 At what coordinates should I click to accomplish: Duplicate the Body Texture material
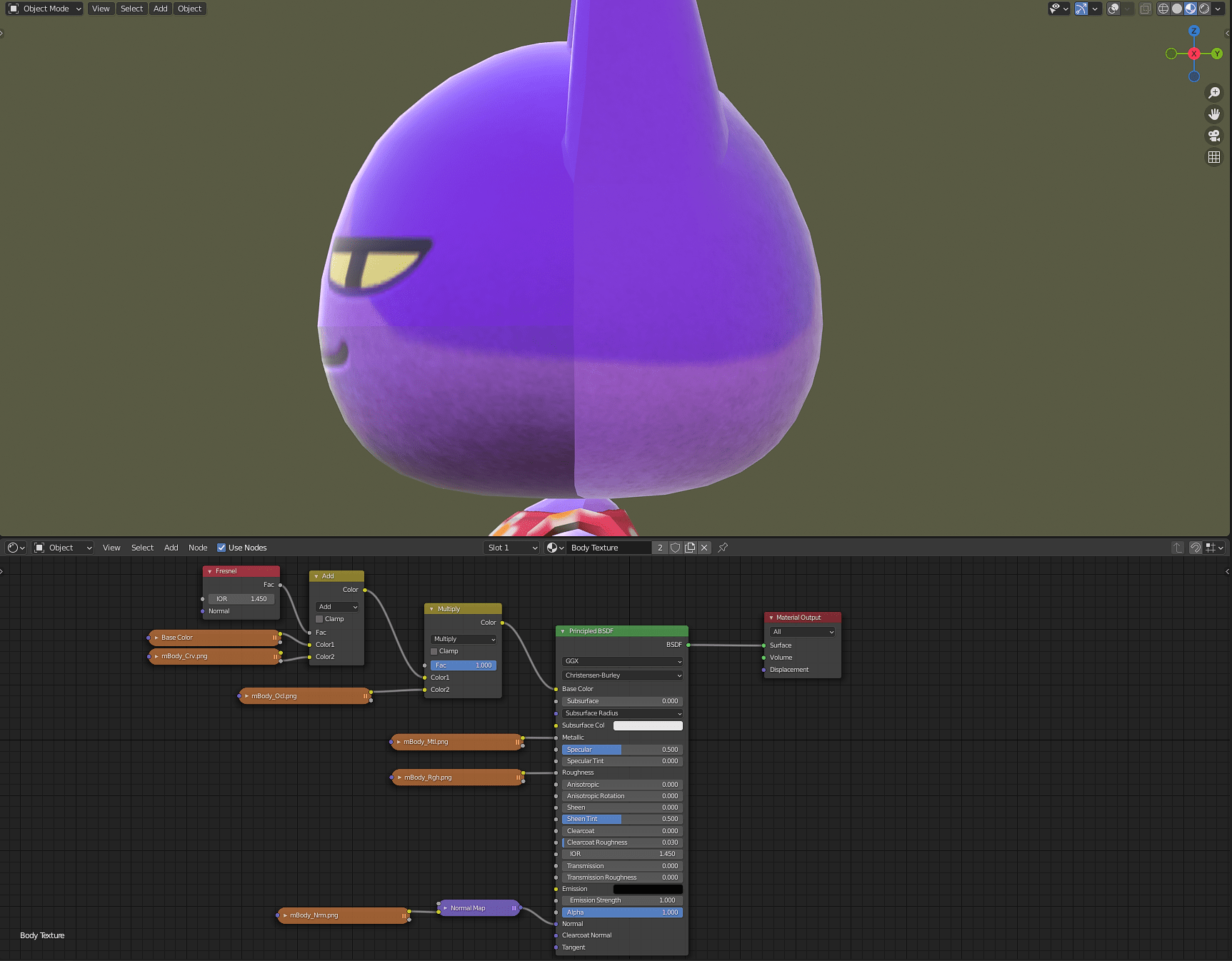(690, 548)
